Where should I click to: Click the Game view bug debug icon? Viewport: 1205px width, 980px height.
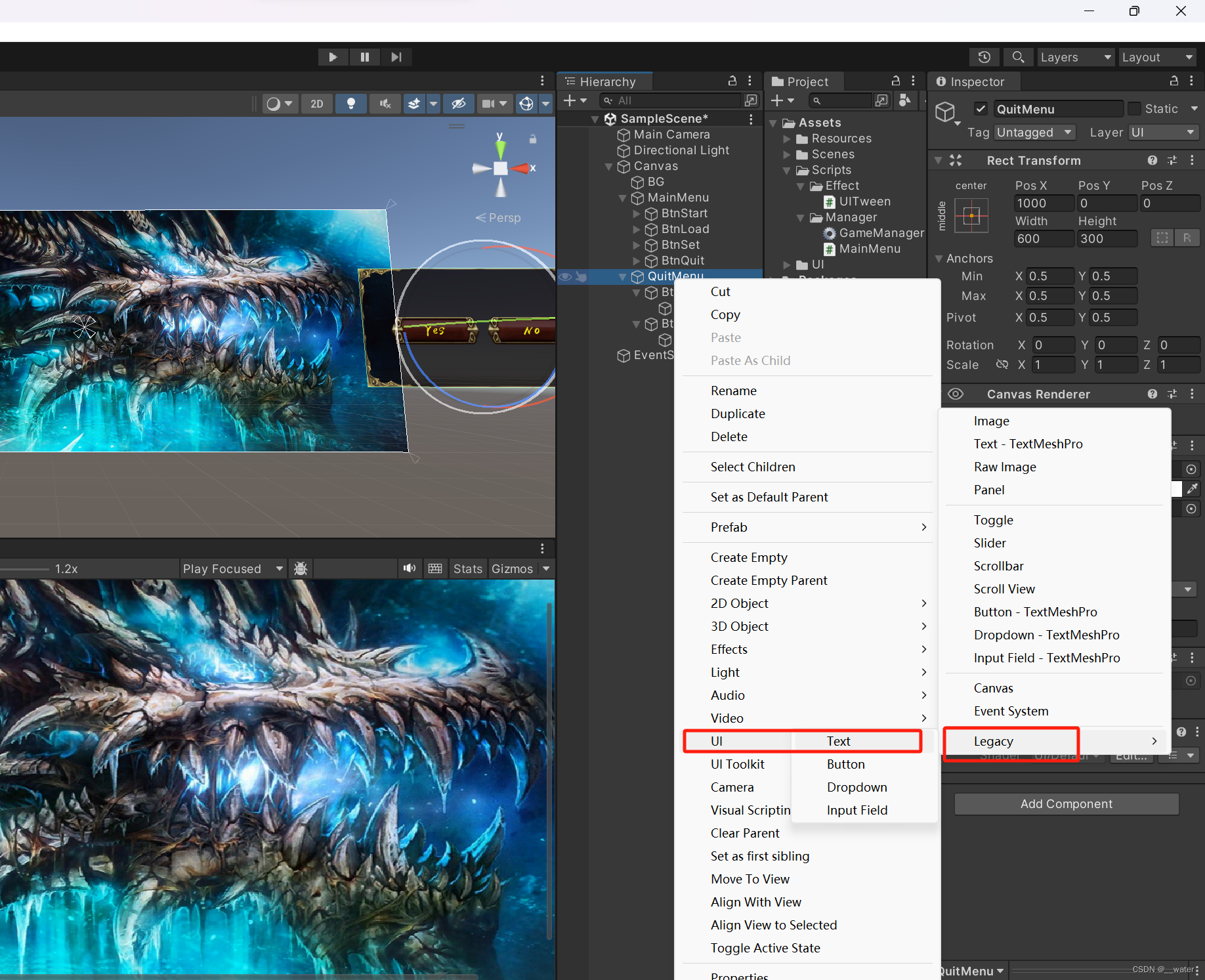click(x=301, y=568)
